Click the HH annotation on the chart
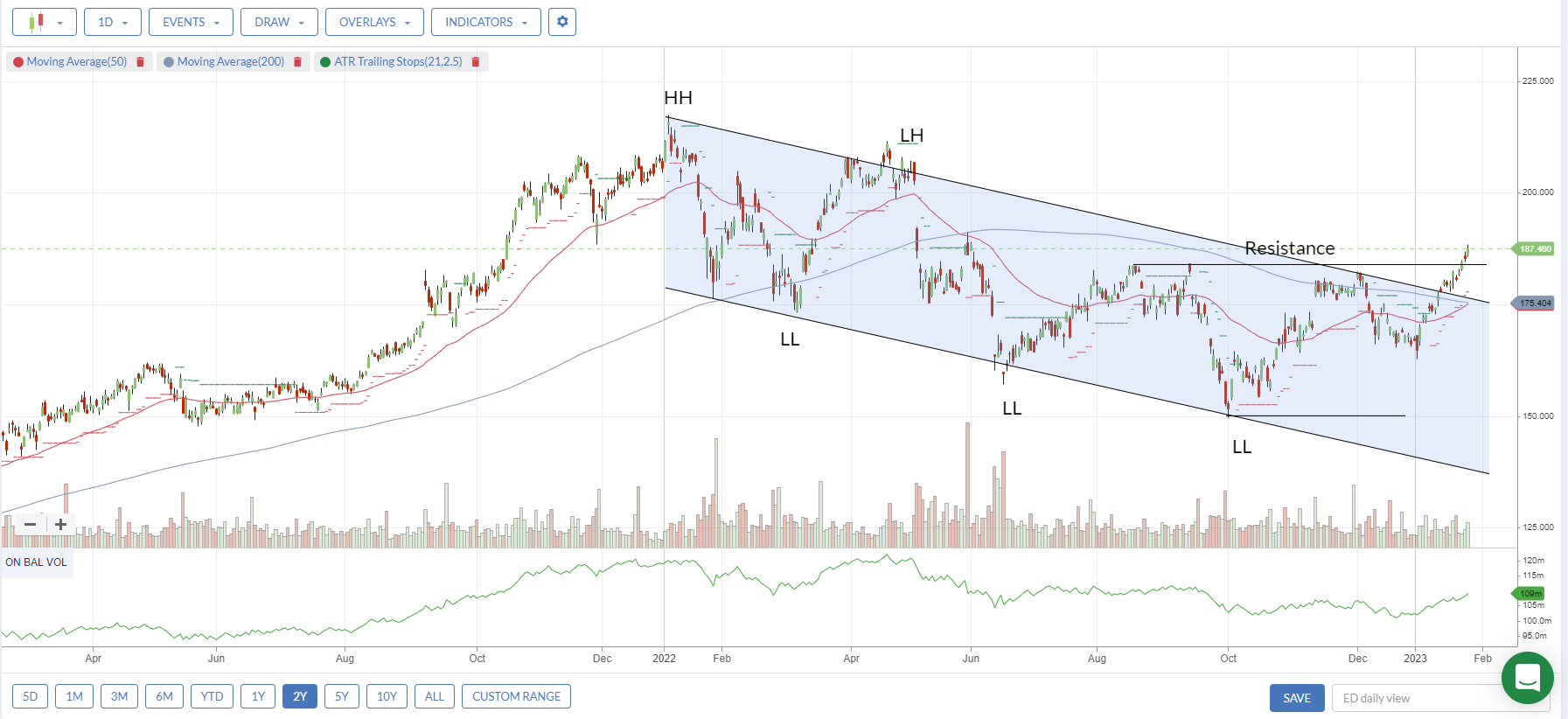 point(678,98)
